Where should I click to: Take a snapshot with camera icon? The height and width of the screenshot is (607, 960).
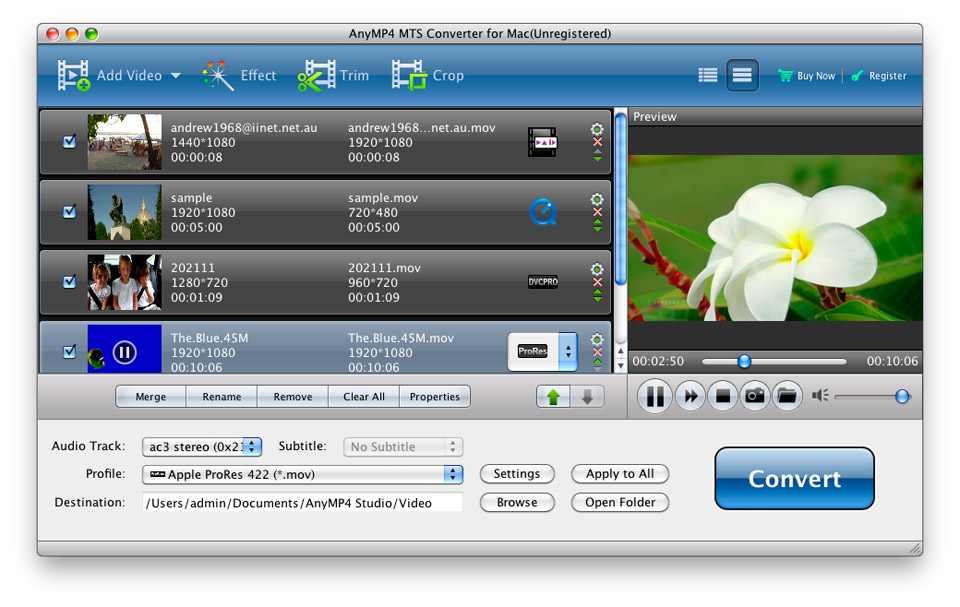[754, 397]
